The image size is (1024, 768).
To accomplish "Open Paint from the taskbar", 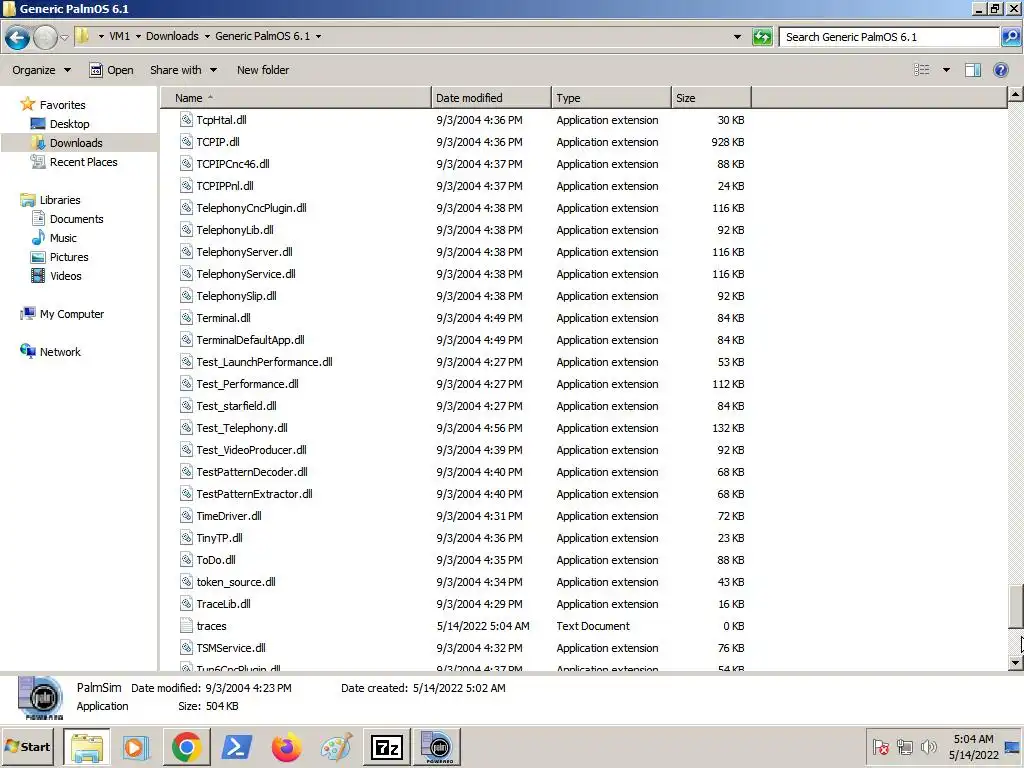I will [336, 747].
